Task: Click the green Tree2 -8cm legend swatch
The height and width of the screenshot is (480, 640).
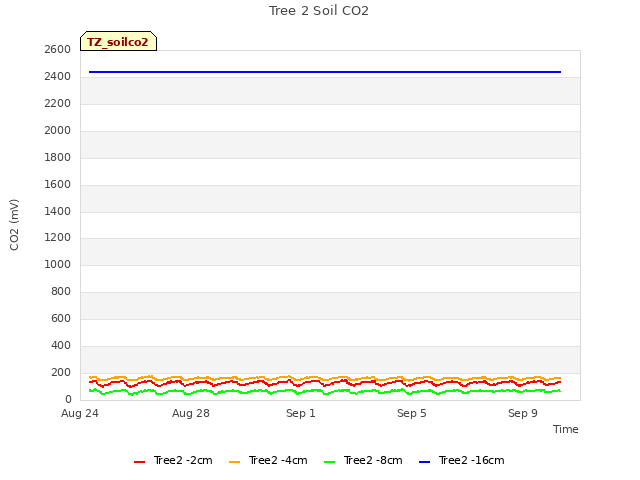Action: tap(330, 462)
